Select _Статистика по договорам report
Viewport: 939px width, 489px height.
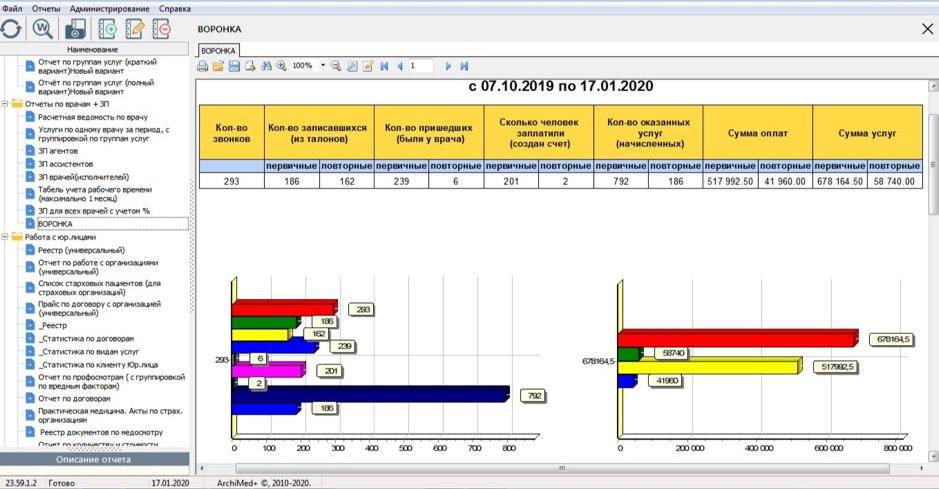(86, 339)
